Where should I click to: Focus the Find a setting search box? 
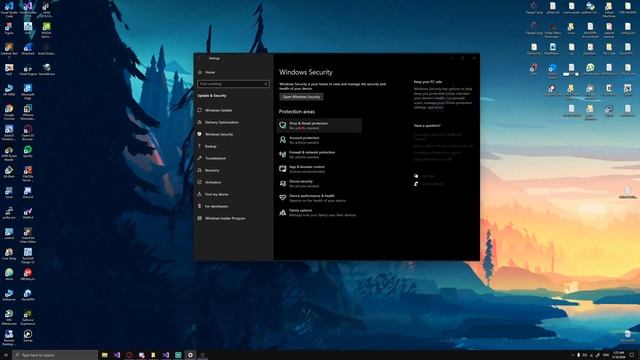pyautogui.click(x=233, y=84)
